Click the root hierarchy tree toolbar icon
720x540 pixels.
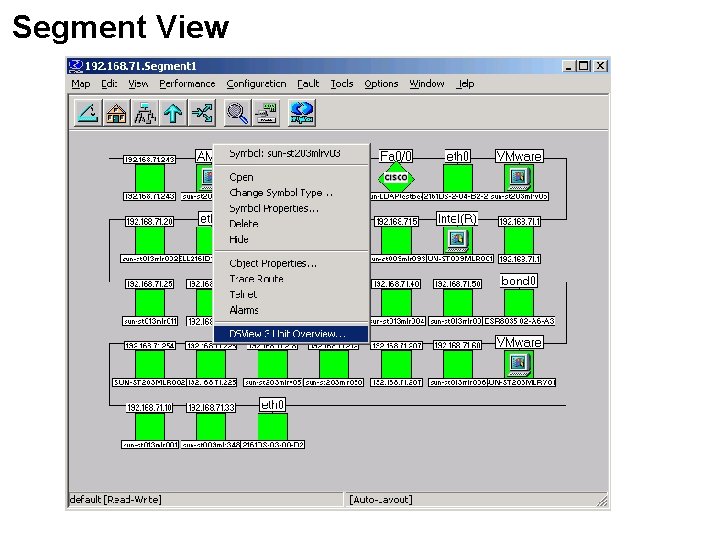click(x=145, y=113)
